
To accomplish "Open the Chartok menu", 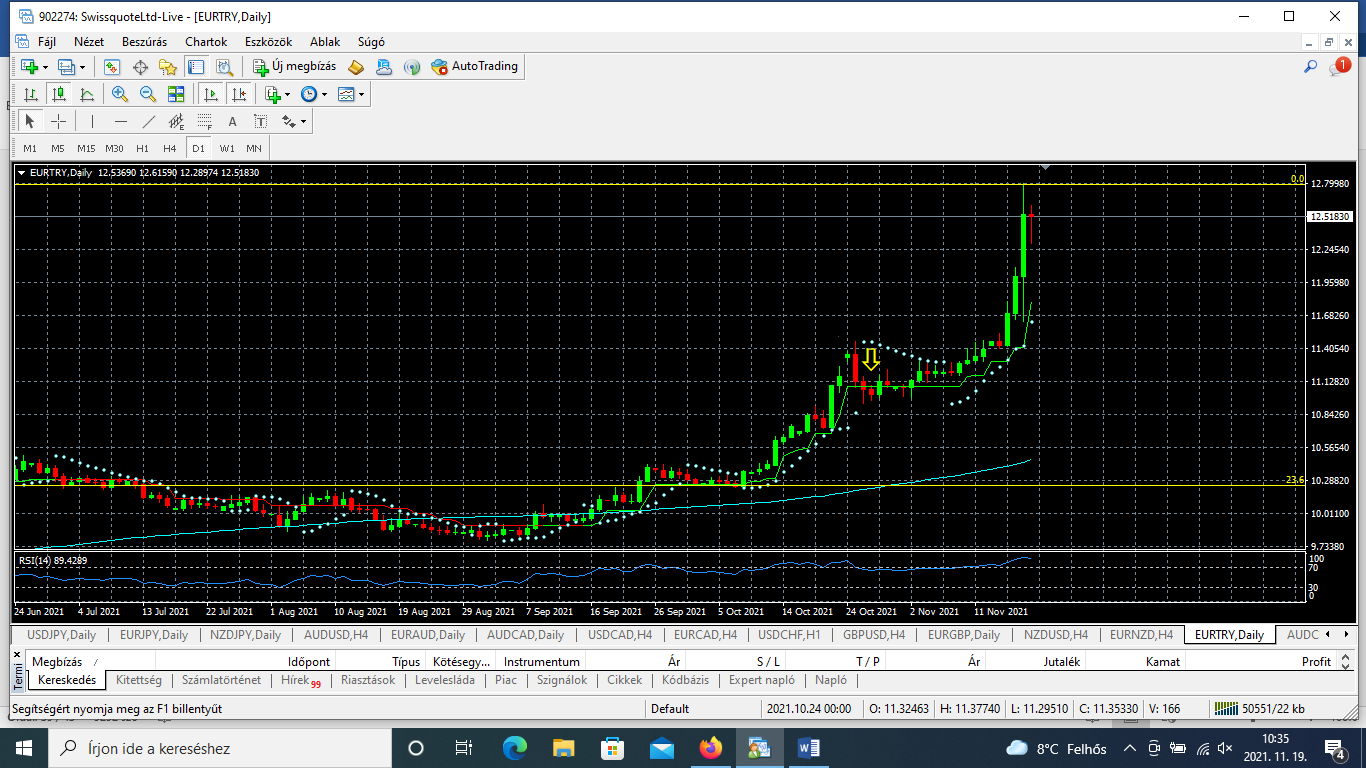I will coord(206,42).
